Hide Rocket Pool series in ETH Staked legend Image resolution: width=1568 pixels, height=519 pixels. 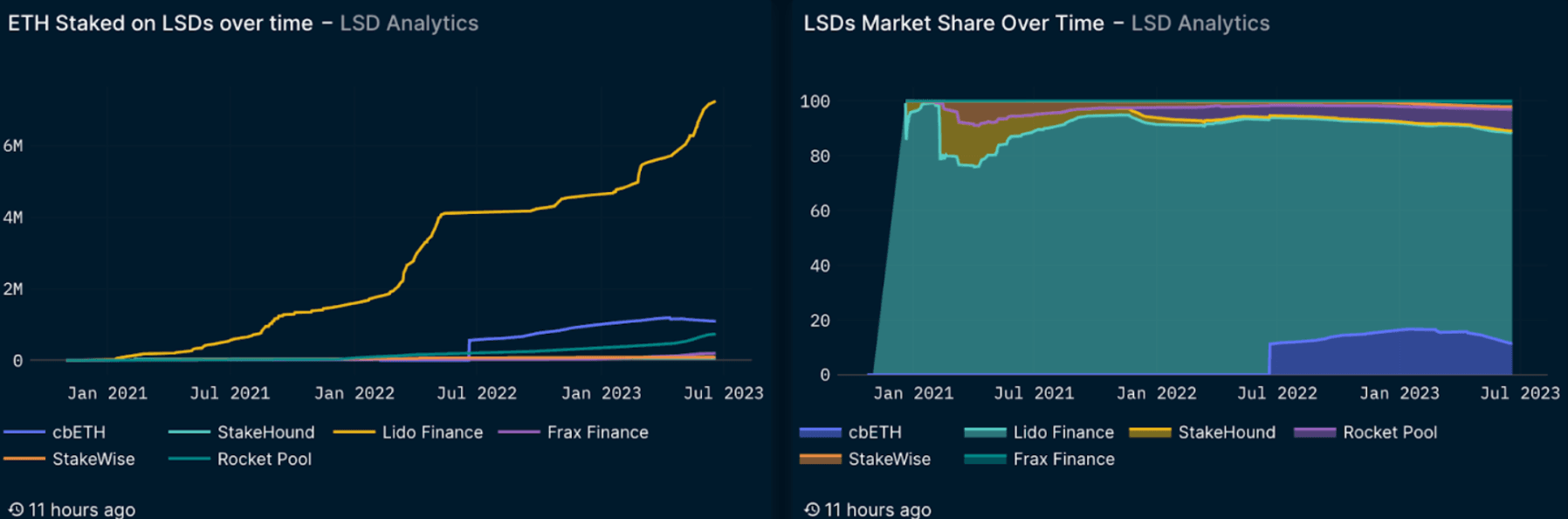(264, 459)
